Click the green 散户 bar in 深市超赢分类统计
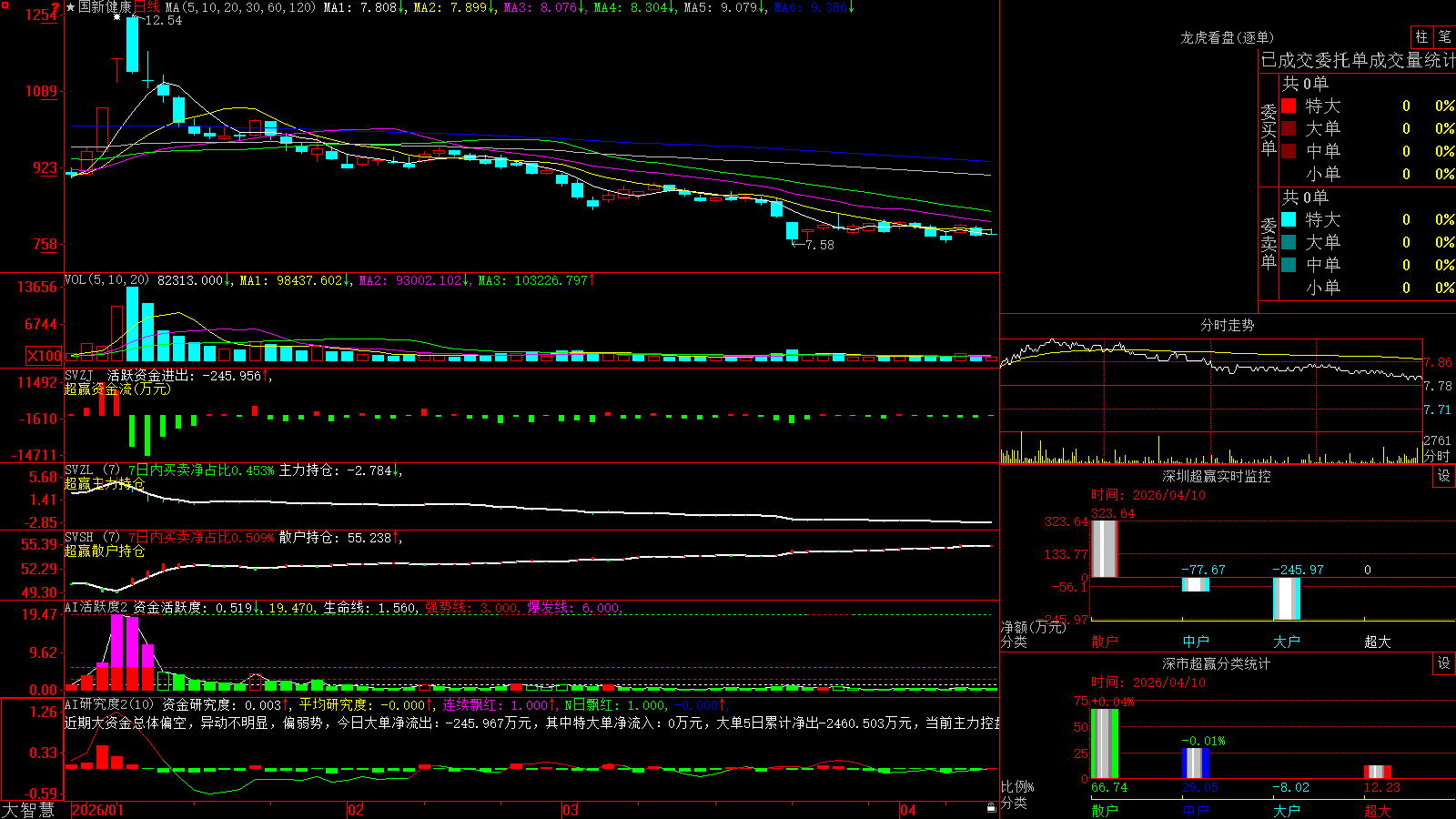1456x819 pixels. pyautogui.click(x=1105, y=743)
